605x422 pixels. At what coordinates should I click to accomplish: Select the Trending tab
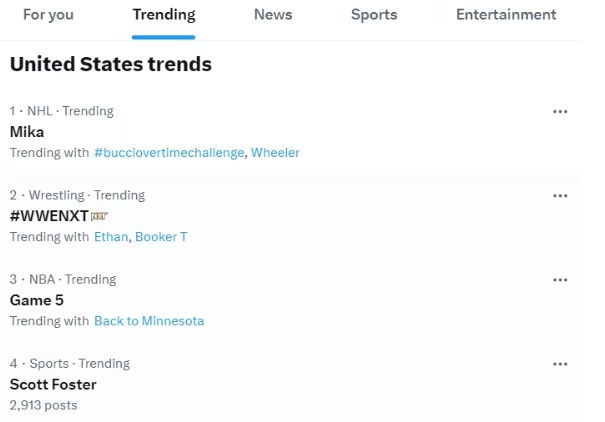click(164, 15)
